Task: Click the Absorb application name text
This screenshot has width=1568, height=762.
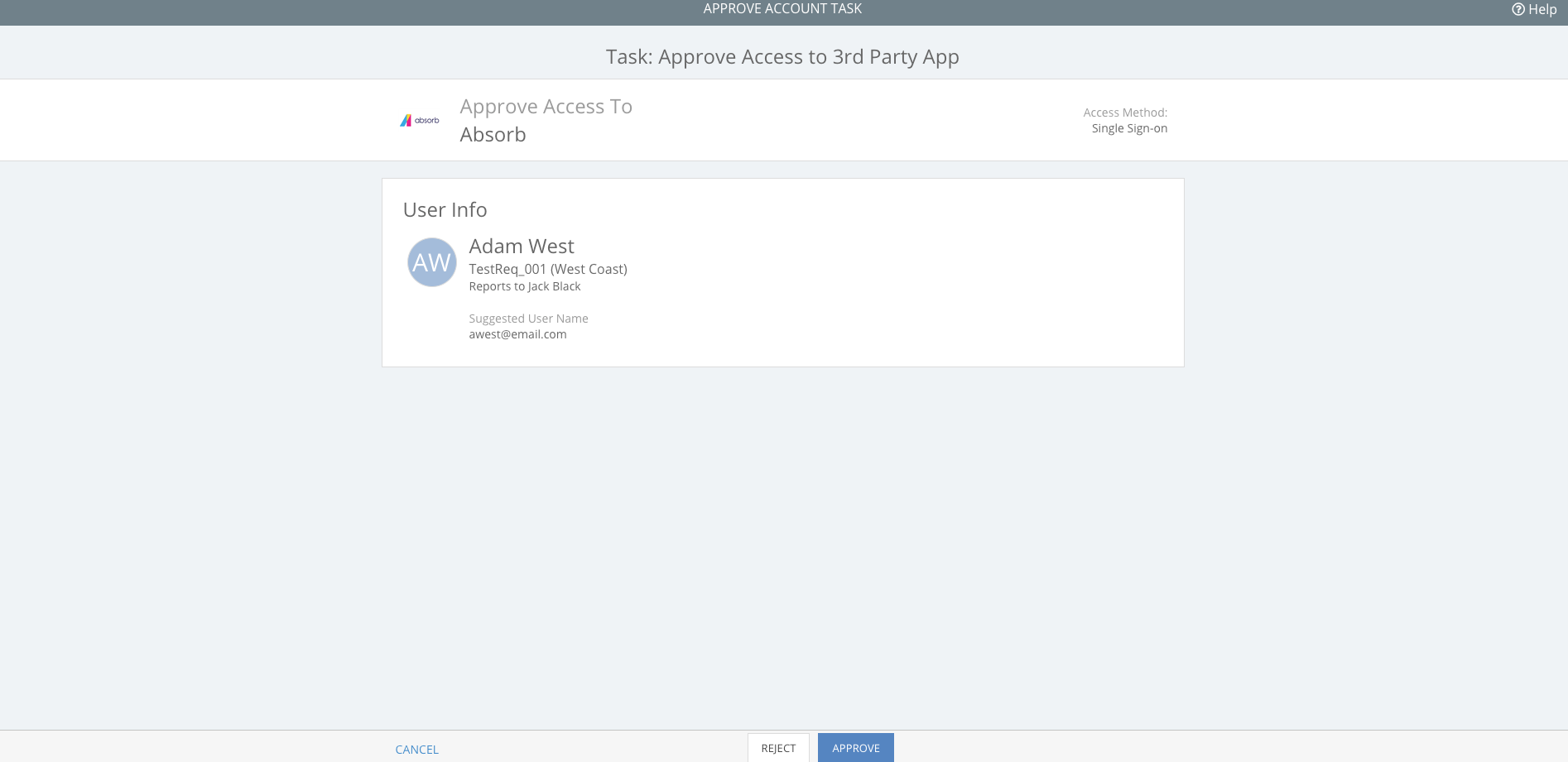Action: click(493, 134)
